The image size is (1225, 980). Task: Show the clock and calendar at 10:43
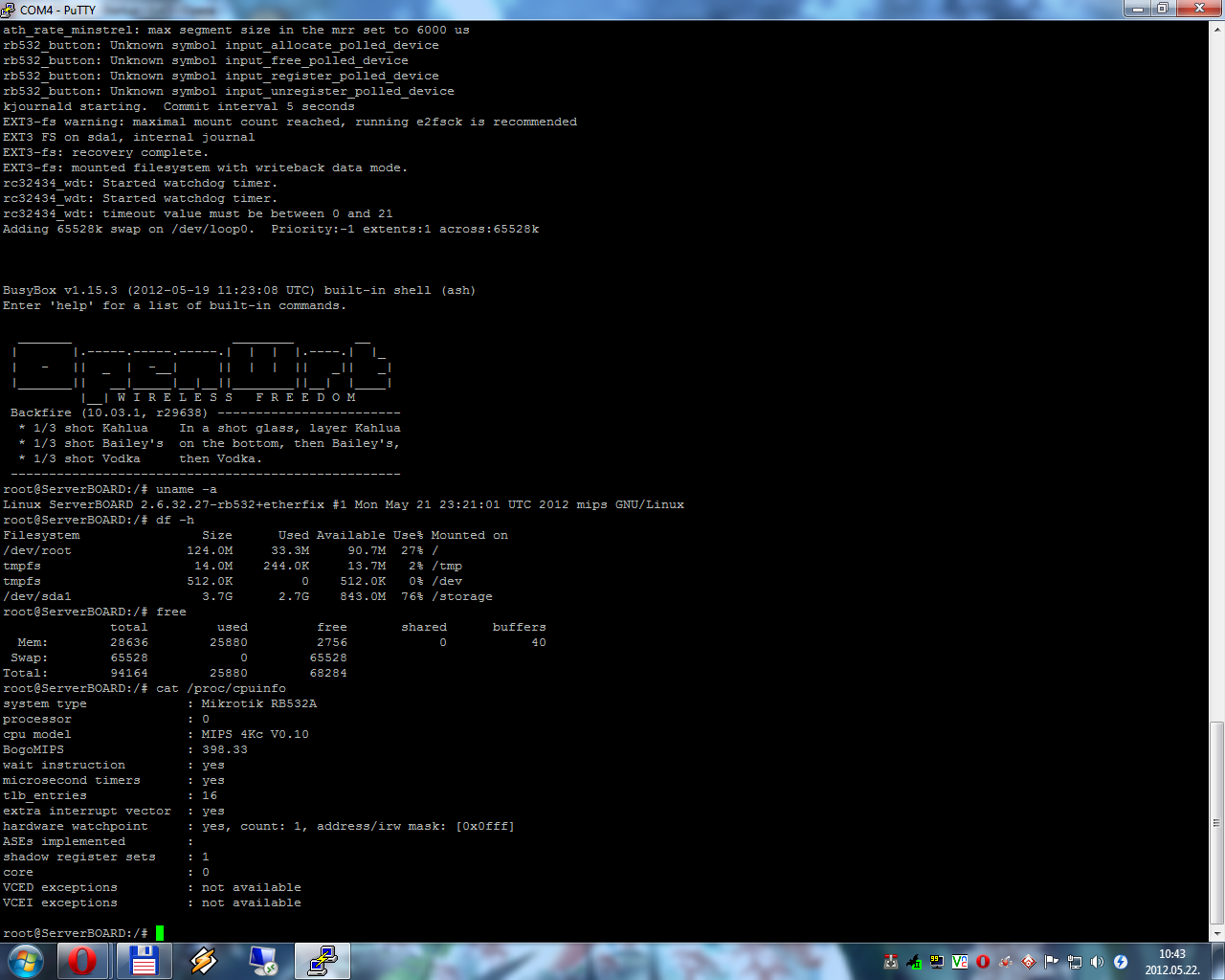[1172, 961]
